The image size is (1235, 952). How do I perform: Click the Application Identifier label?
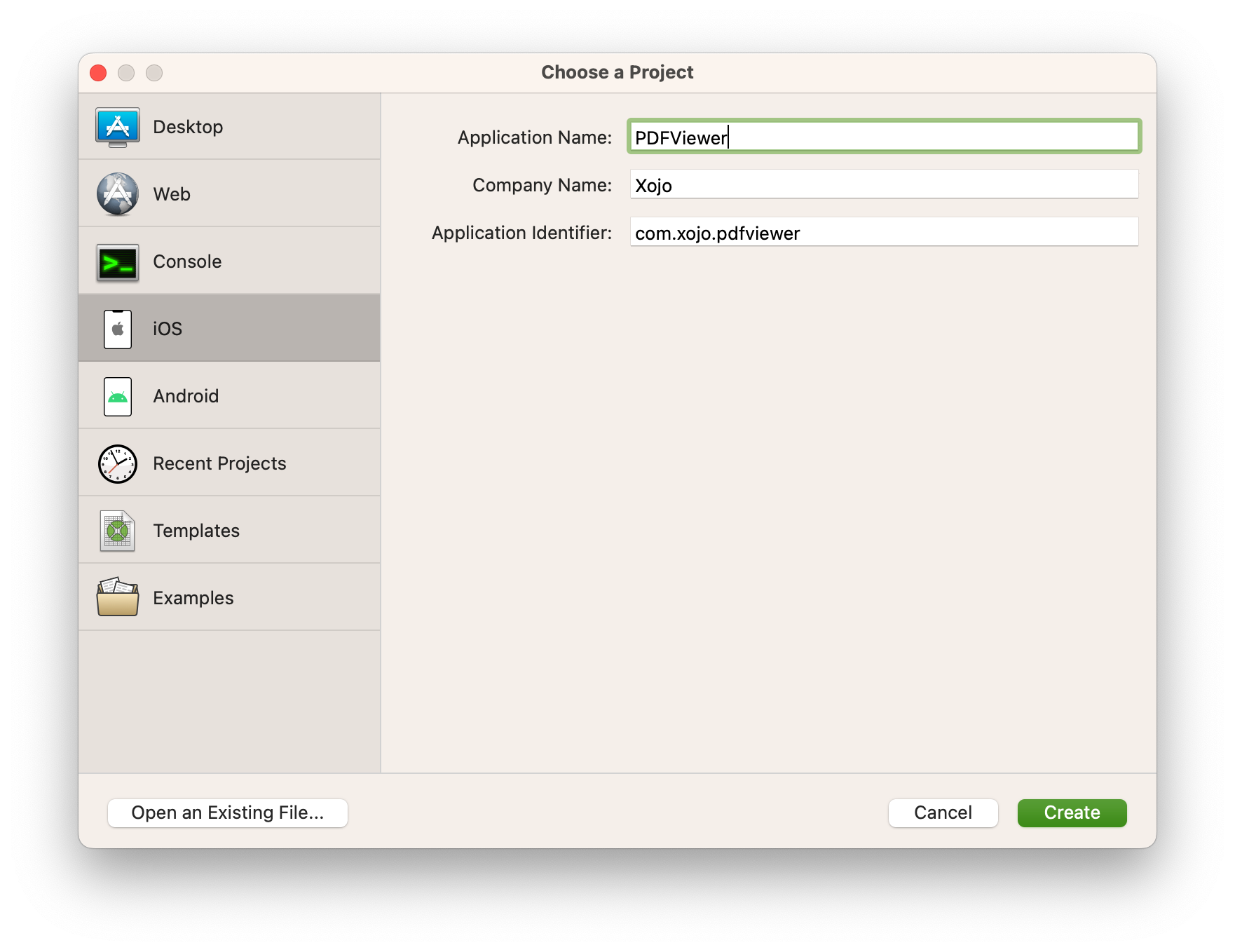point(521,233)
